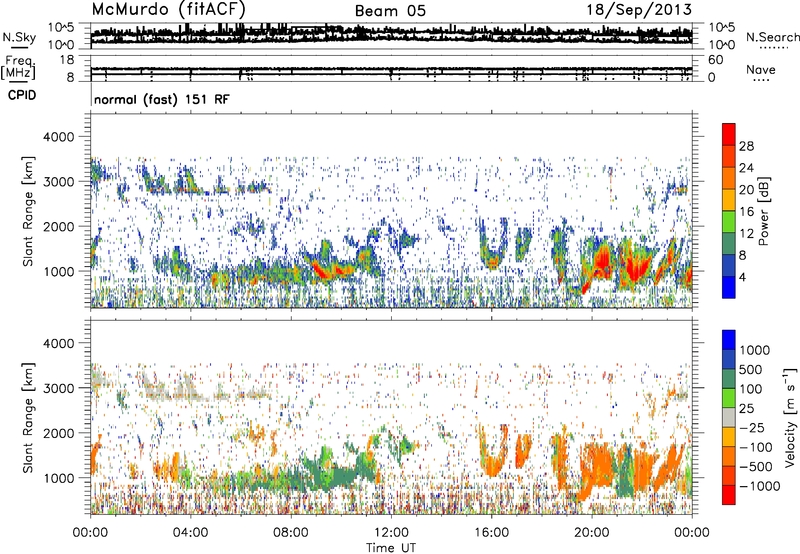Select the dark green 100–500 Velocity segment
The width and height of the screenshot is (800, 554).
pyautogui.click(x=729, y=379)
